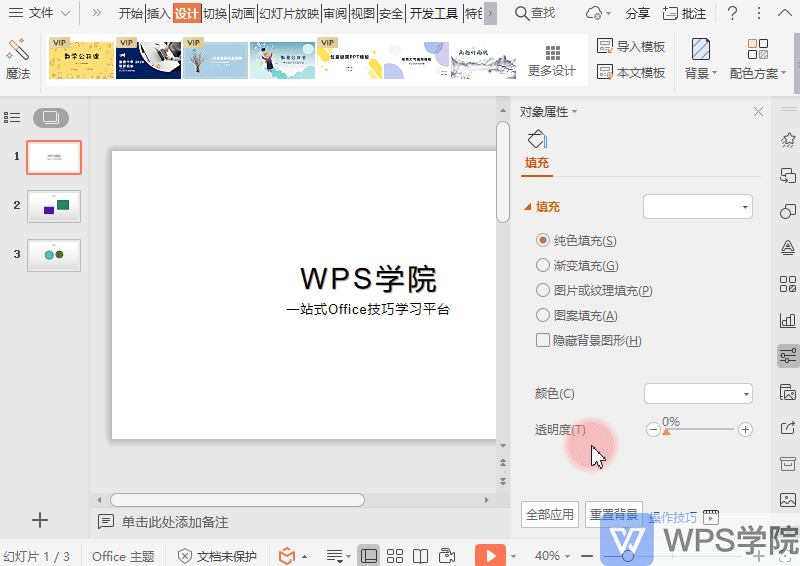Select slide 2 thumbnail
This screenshot has width=800, height=566.
54,206
